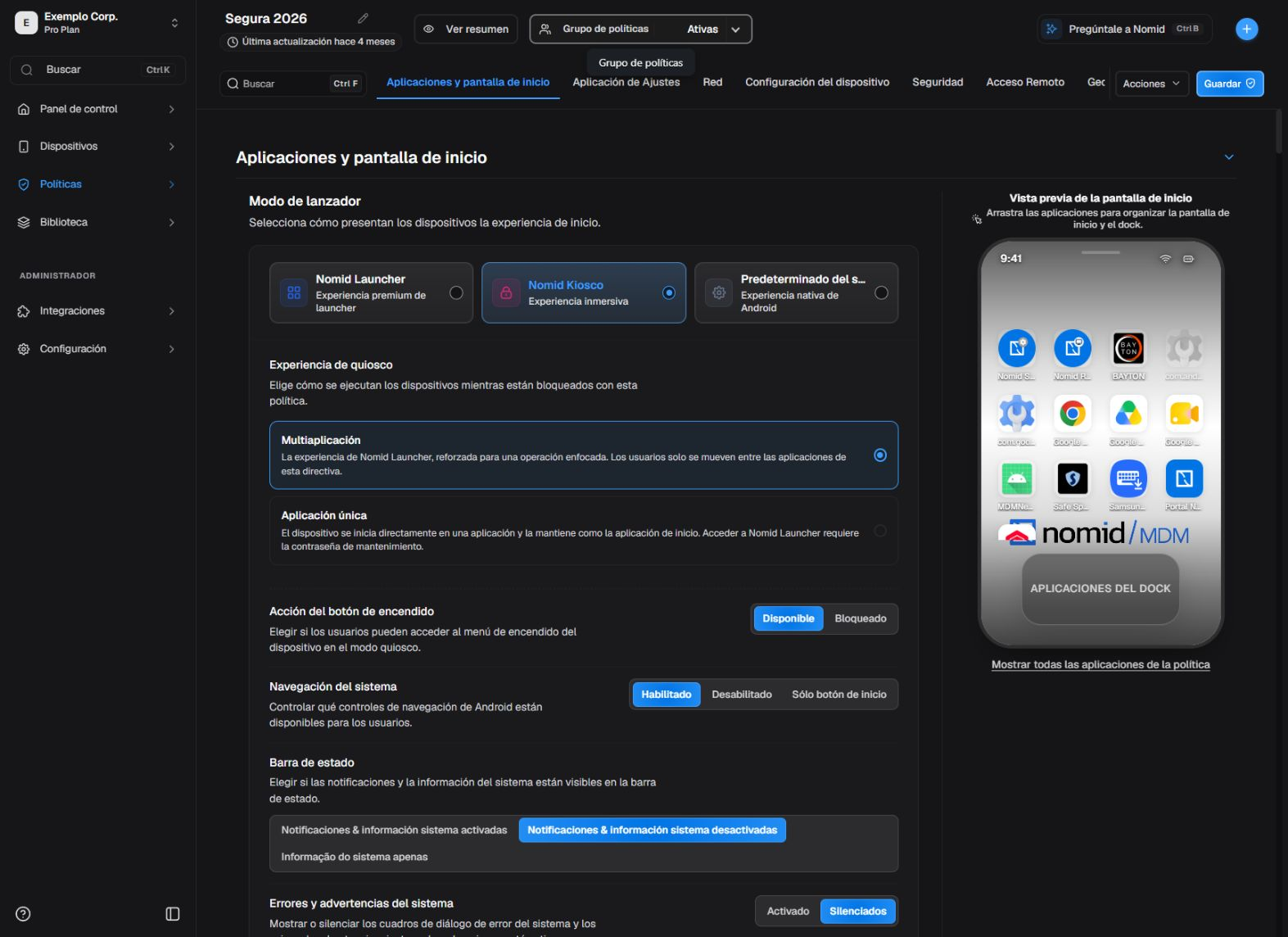This screenshot has width=1288, height=937.
Task: Expand the Exemplo Corp. workspace switcher
Action: (174, 23)
